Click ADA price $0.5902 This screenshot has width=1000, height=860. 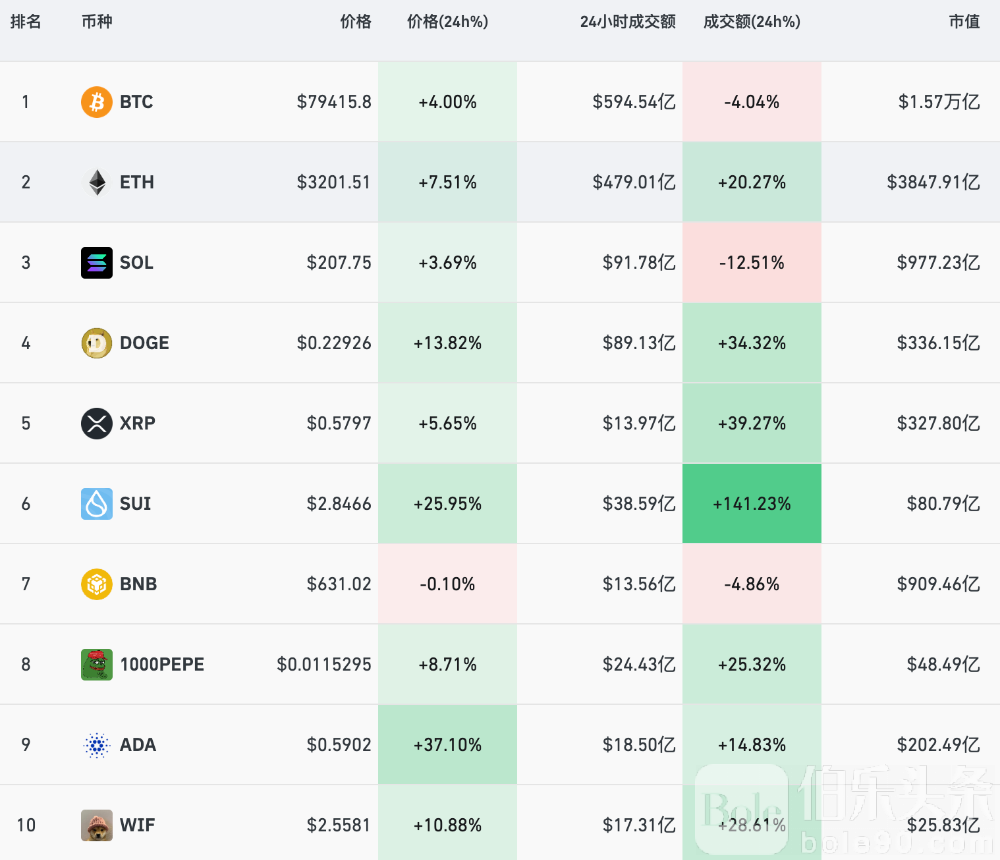click(339, 745)
